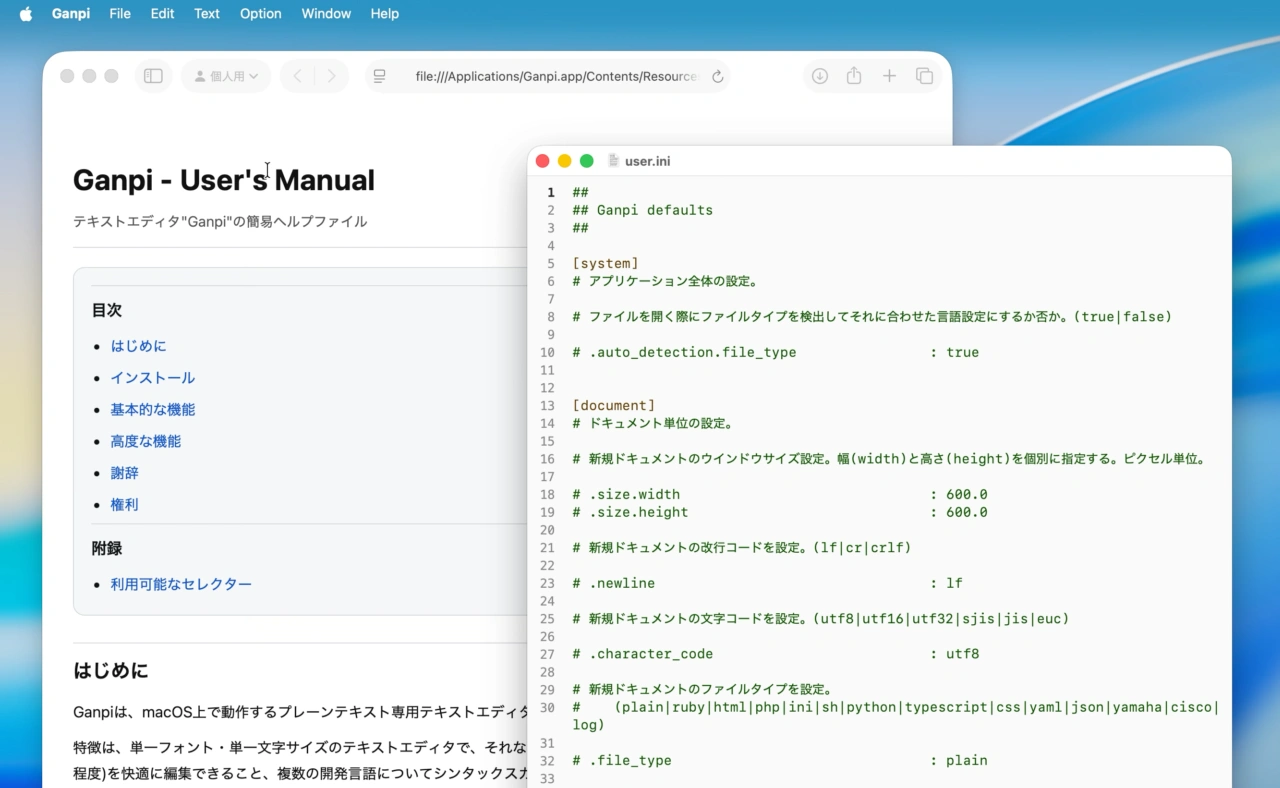This screenshot has width=1280, height=788.
Task: Follow the 高度な機能 link
Action: tap(146, 441)
